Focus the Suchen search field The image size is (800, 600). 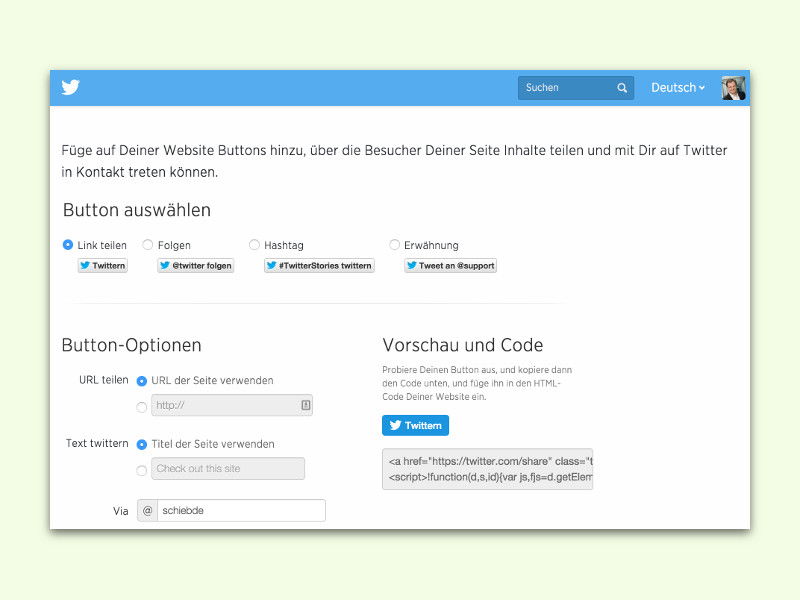click(x=576, y=88)
